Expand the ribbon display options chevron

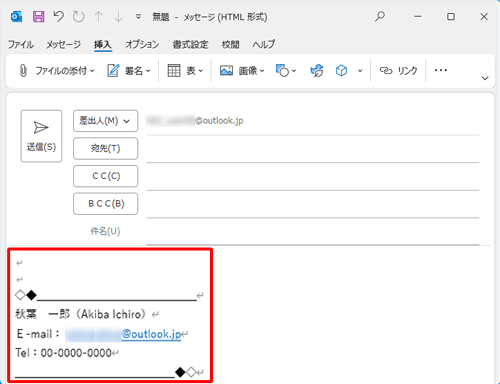coord(485,78)
